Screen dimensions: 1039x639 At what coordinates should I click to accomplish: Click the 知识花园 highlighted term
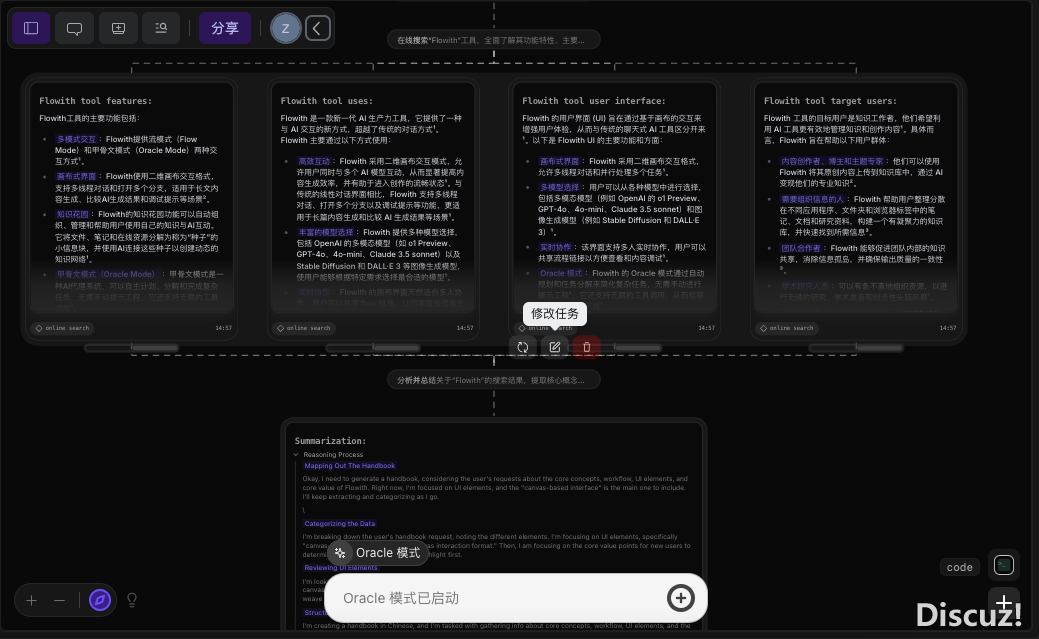point(72,214)
